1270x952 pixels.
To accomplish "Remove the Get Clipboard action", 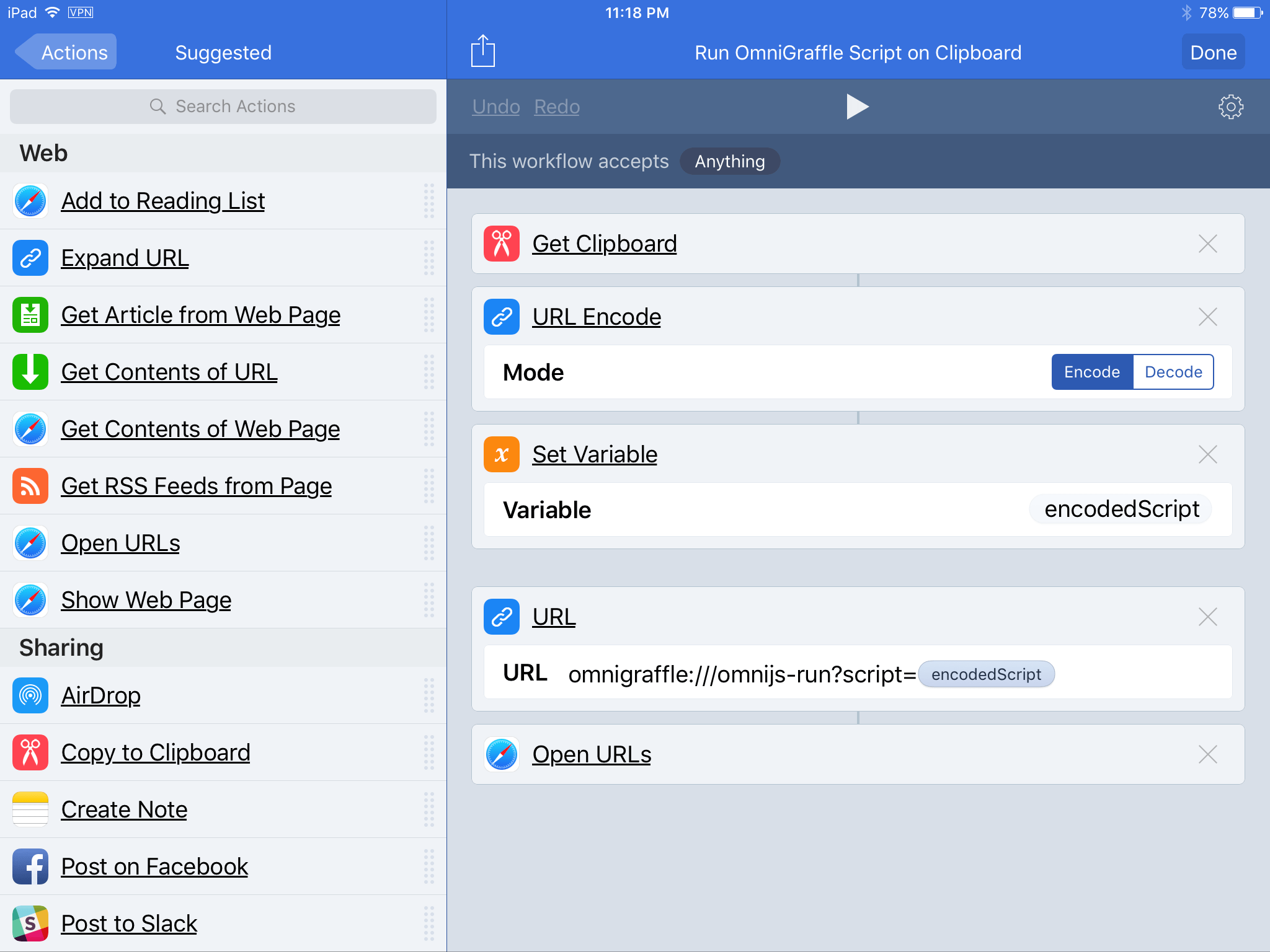I will click(1207, 244).
